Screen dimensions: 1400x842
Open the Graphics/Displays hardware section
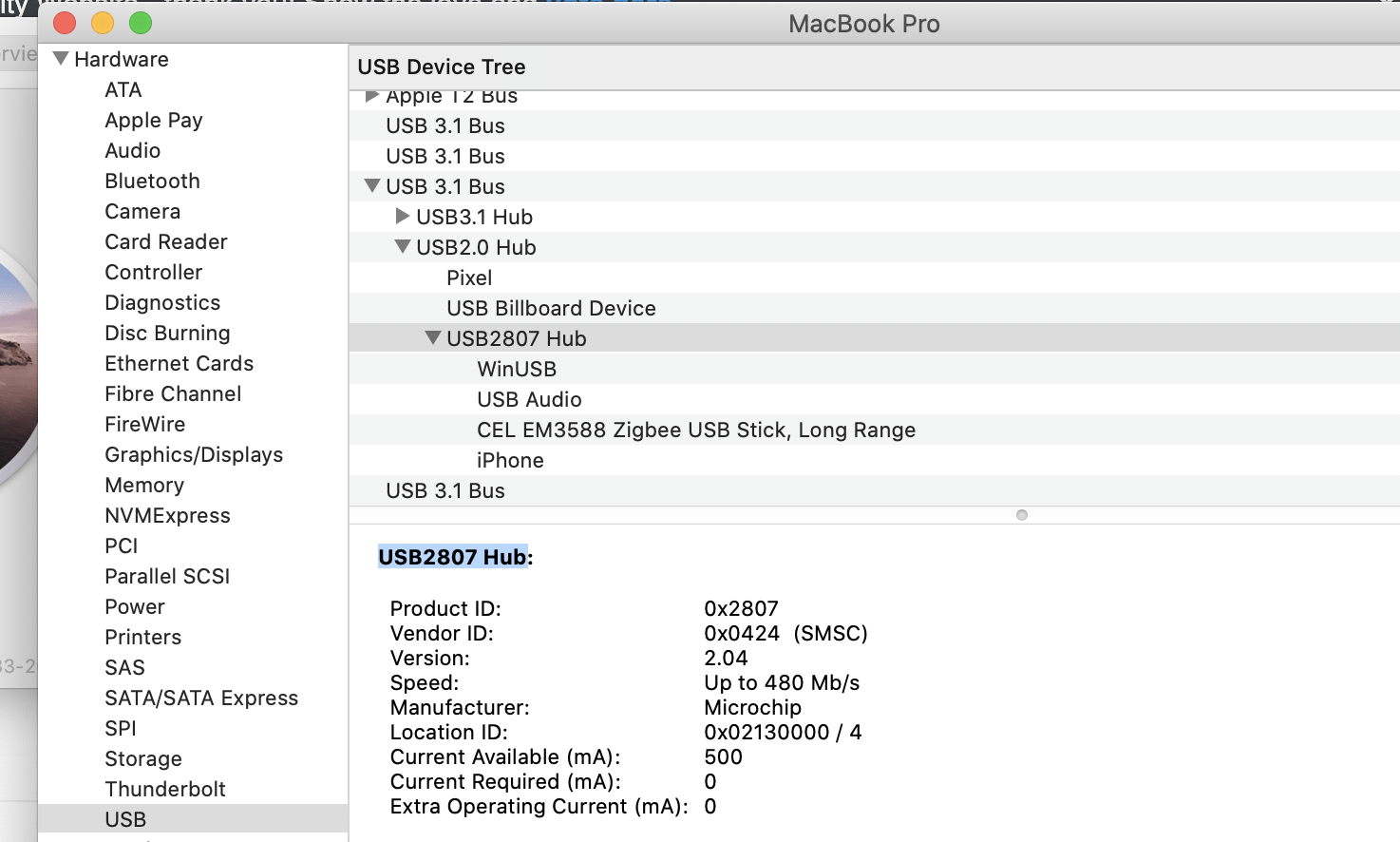coord(194,454)
